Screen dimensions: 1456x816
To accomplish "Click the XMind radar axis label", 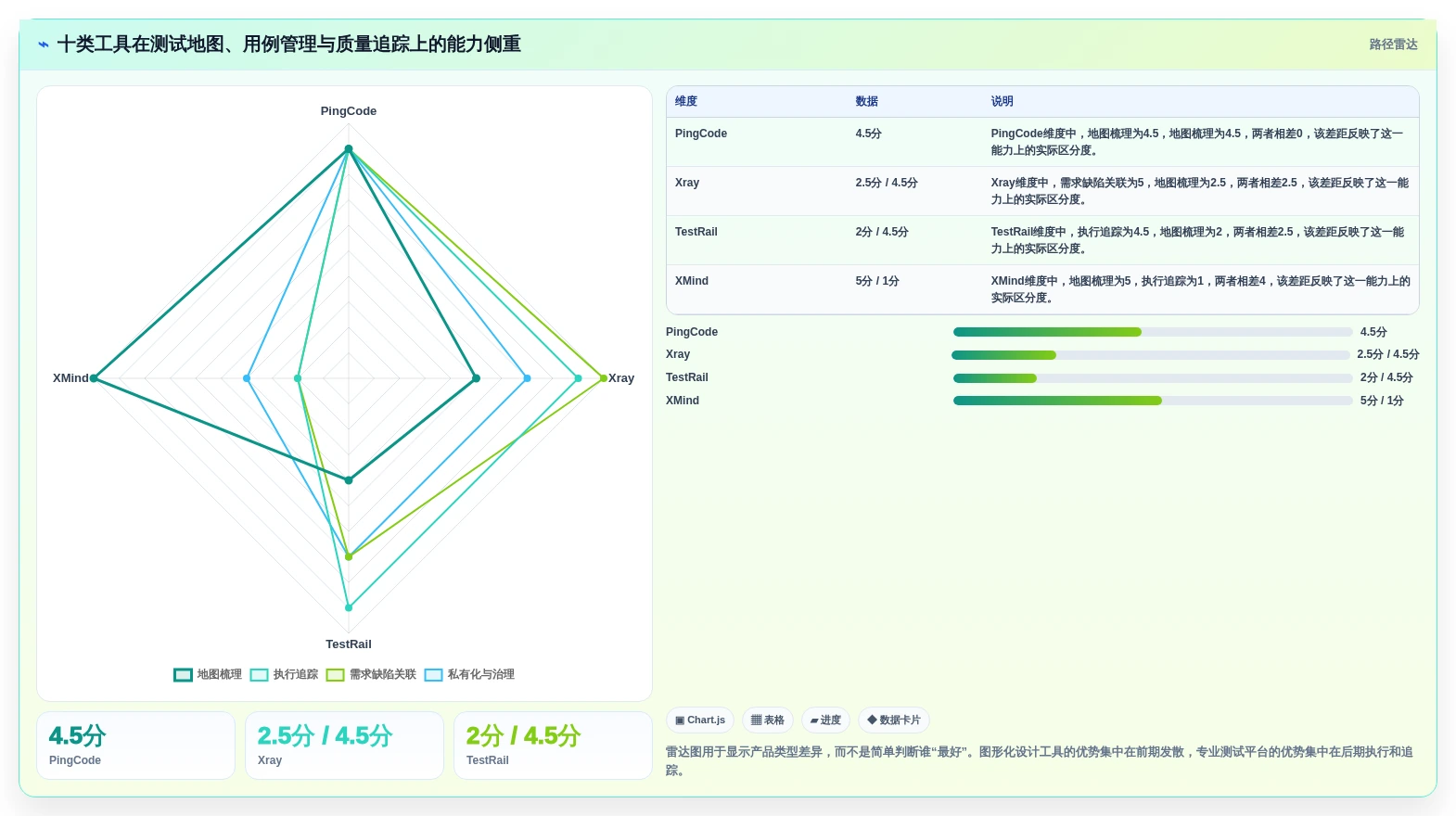I will pyautogui.click(x=70, y=378).
